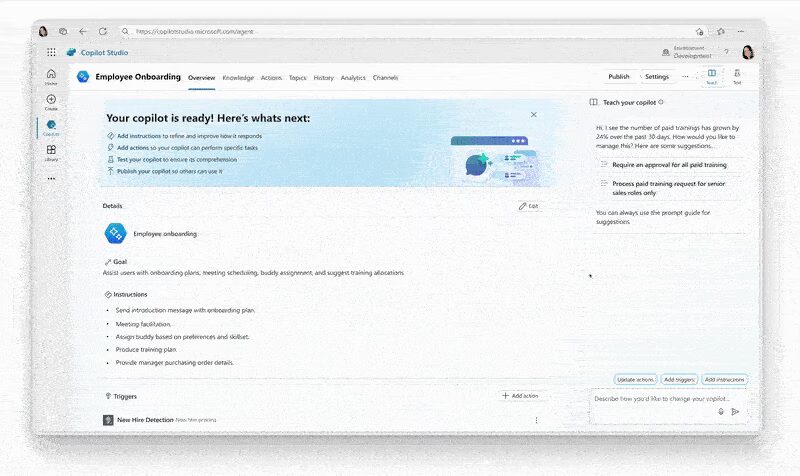Click the Publish button
Screen dimensions: 800x476
pyautogui.click(x=619, y=76)
